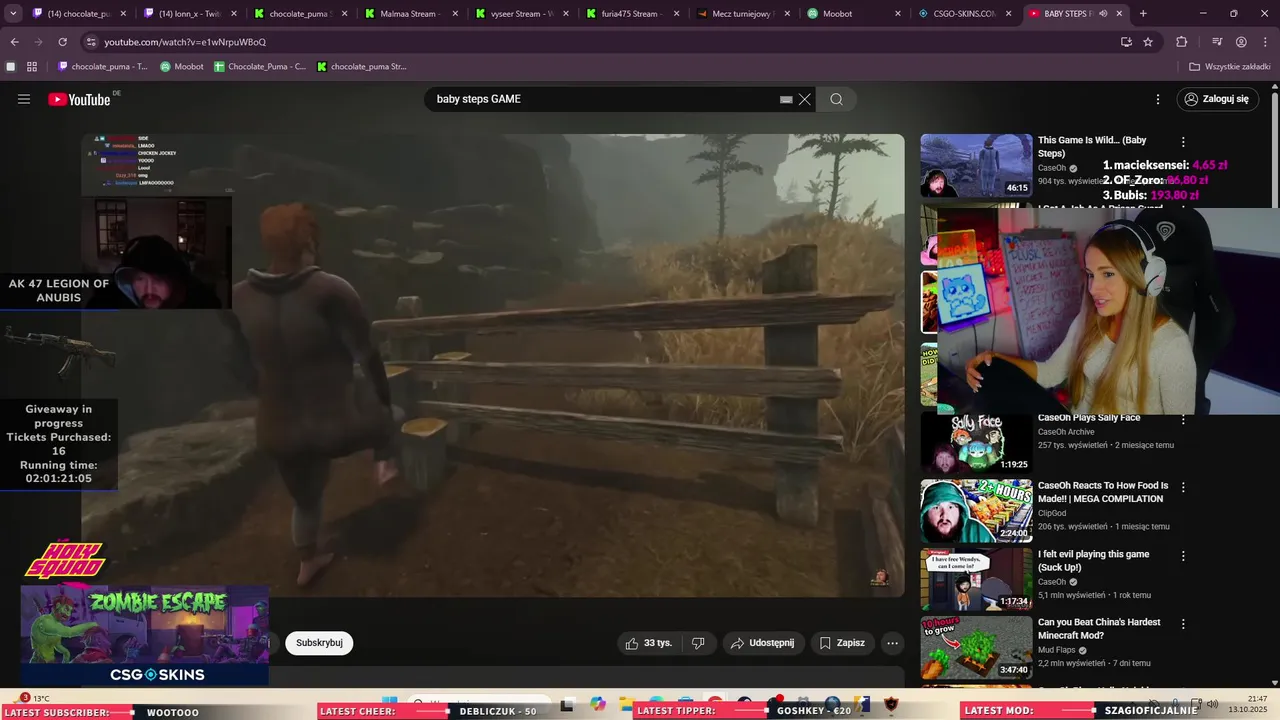
Task: Click the Baby Steps video player
Action: click(x=493, y=365)
